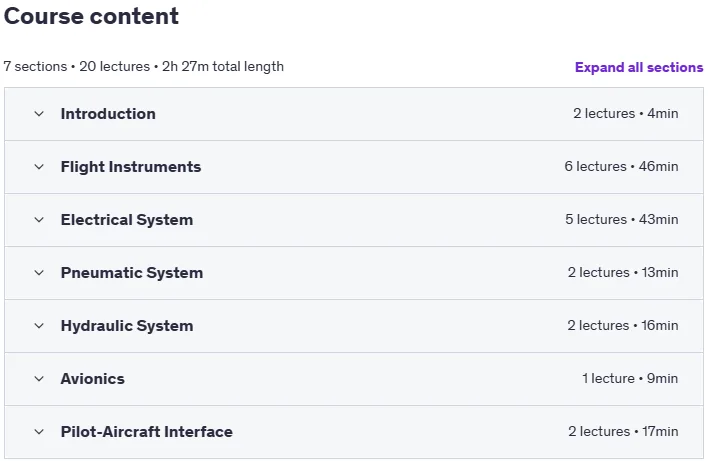
Task: Expand Pneumatic System section chevron
Action: [x=39, y=273]
